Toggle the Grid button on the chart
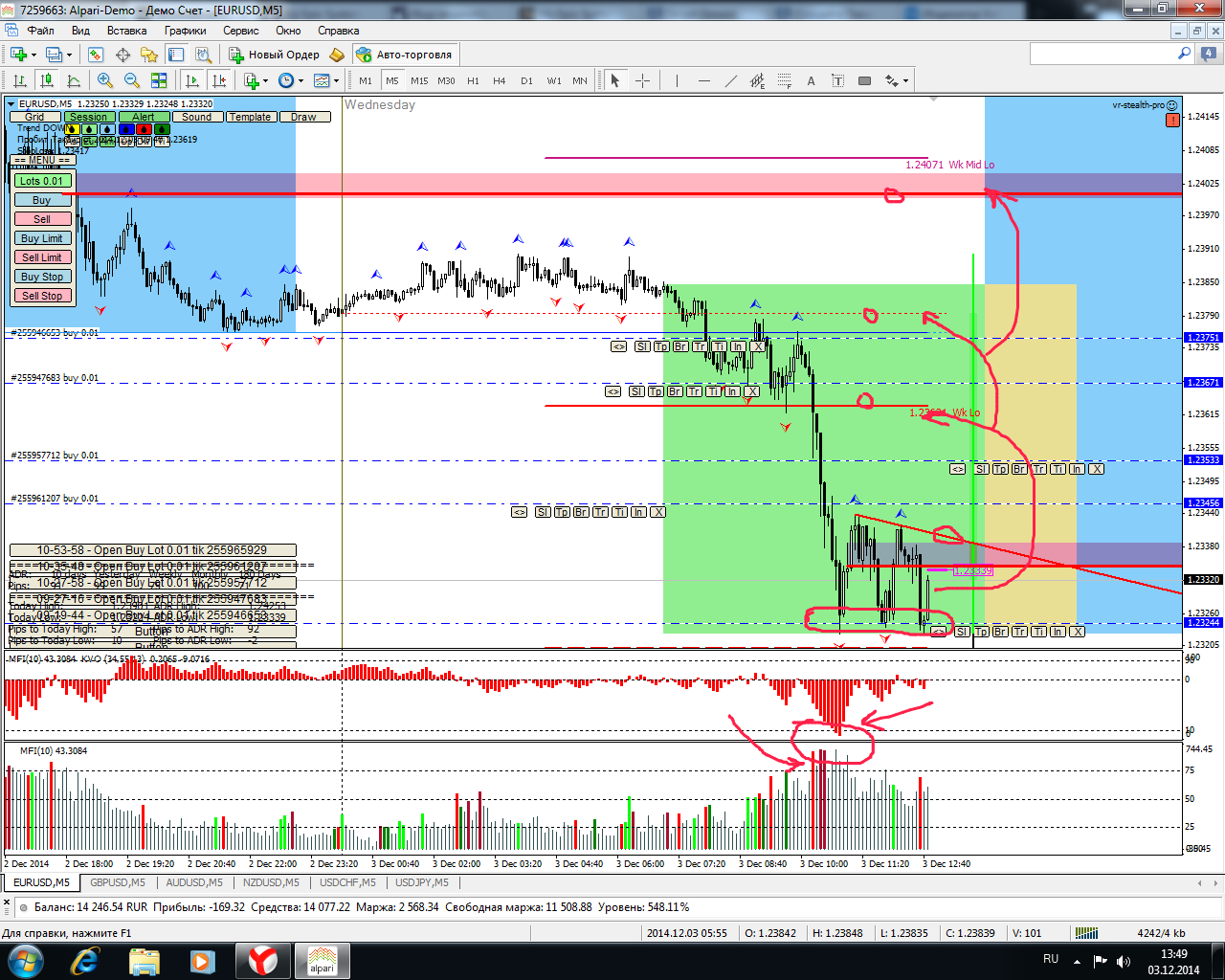This screenshot has height=980, width=1225. tap(34, 117)
